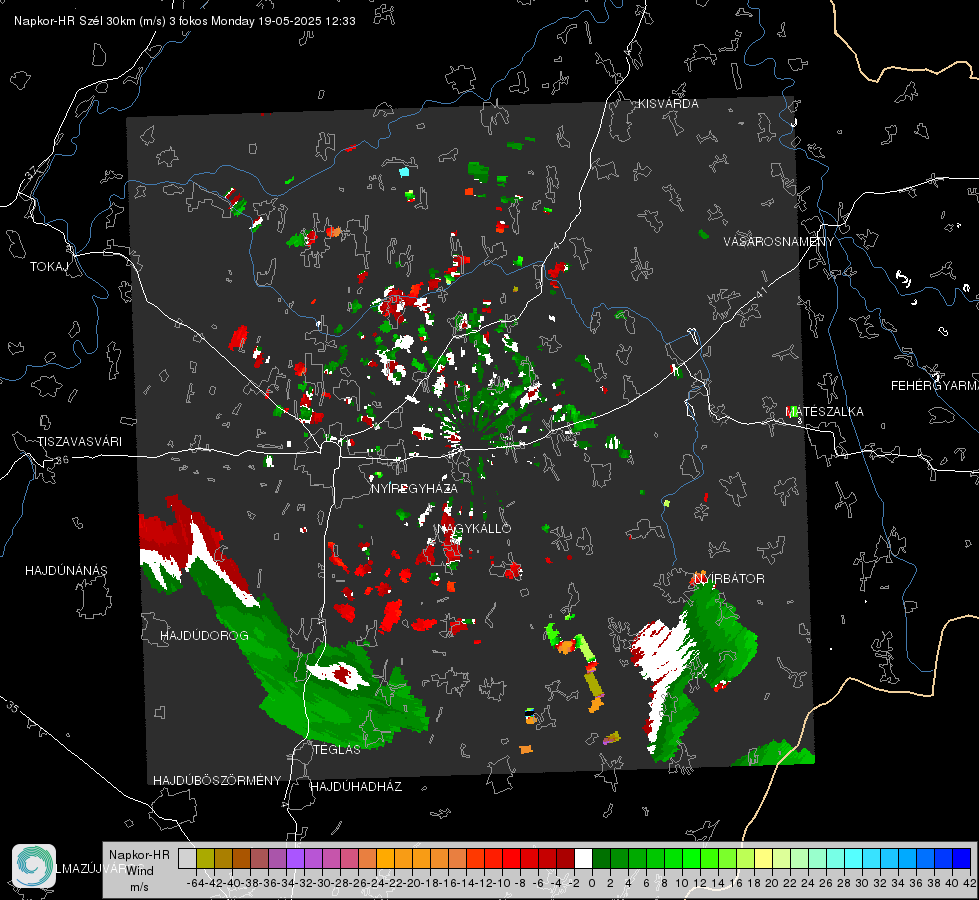Click the HAJDÚDOROG label
Viewport: 979px width, 900px height.
(x=204, y=636)
